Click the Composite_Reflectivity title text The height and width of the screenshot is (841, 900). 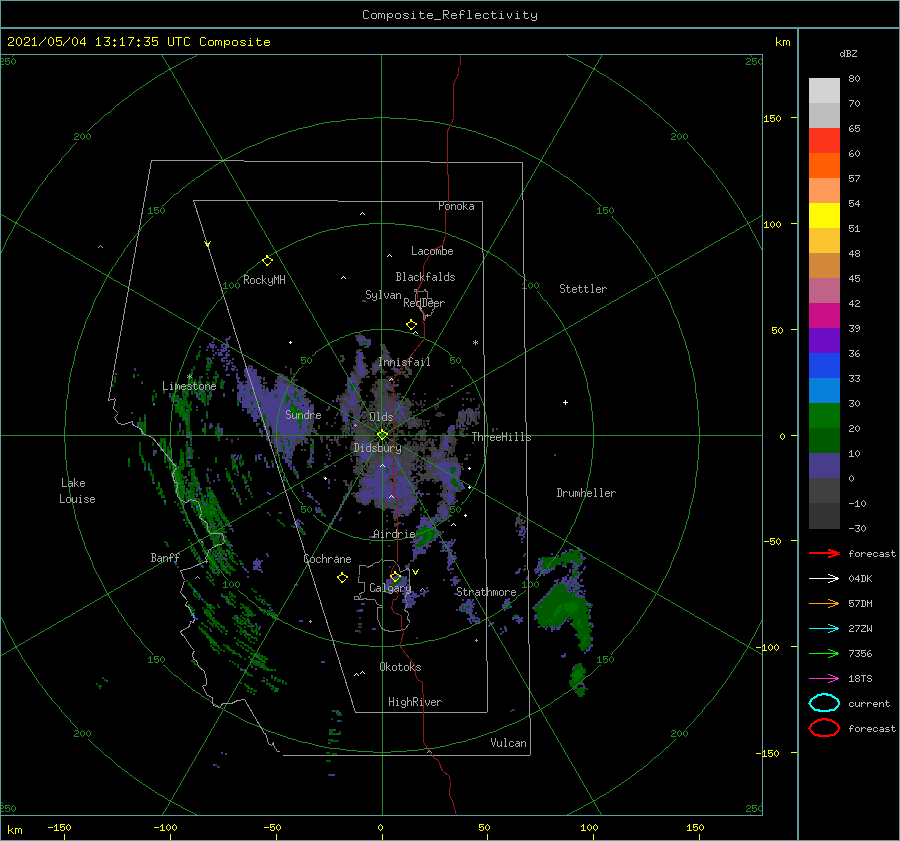coord(450,15)
